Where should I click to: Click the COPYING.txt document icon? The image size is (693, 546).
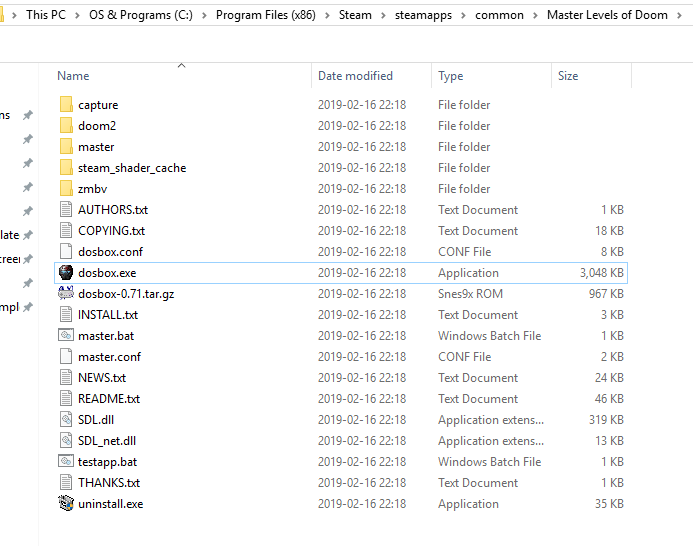(66, 231)
